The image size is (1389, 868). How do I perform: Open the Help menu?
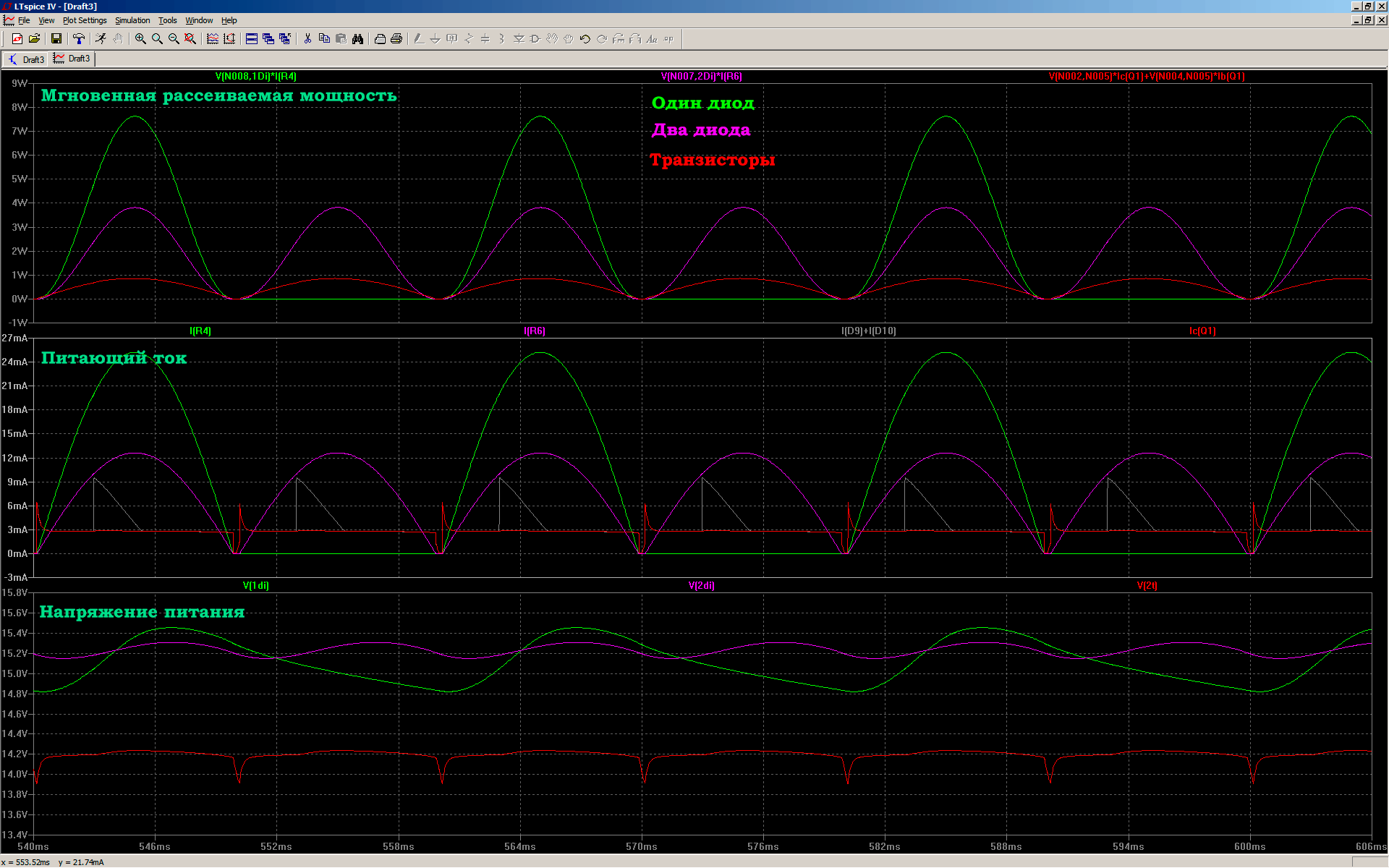(229, 20)
